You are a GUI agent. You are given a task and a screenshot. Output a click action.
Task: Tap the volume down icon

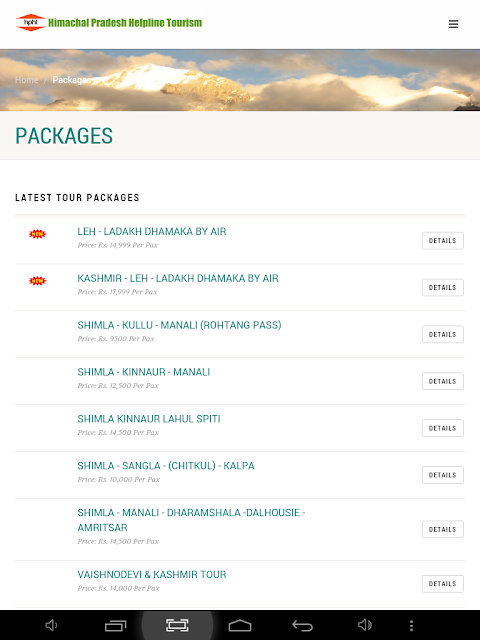point(51,625)
